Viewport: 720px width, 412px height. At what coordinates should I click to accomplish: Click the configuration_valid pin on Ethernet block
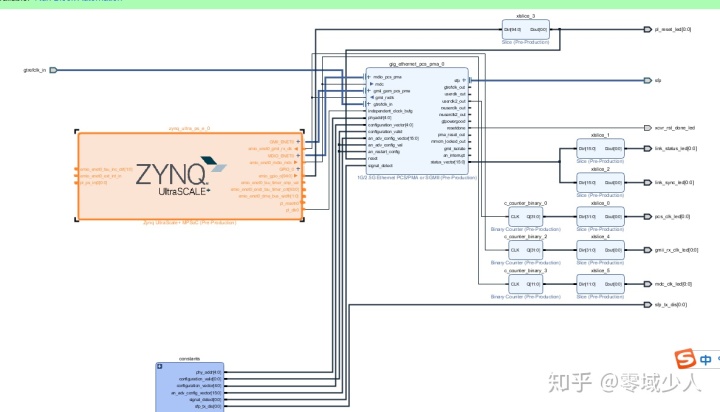click(385, 131)
